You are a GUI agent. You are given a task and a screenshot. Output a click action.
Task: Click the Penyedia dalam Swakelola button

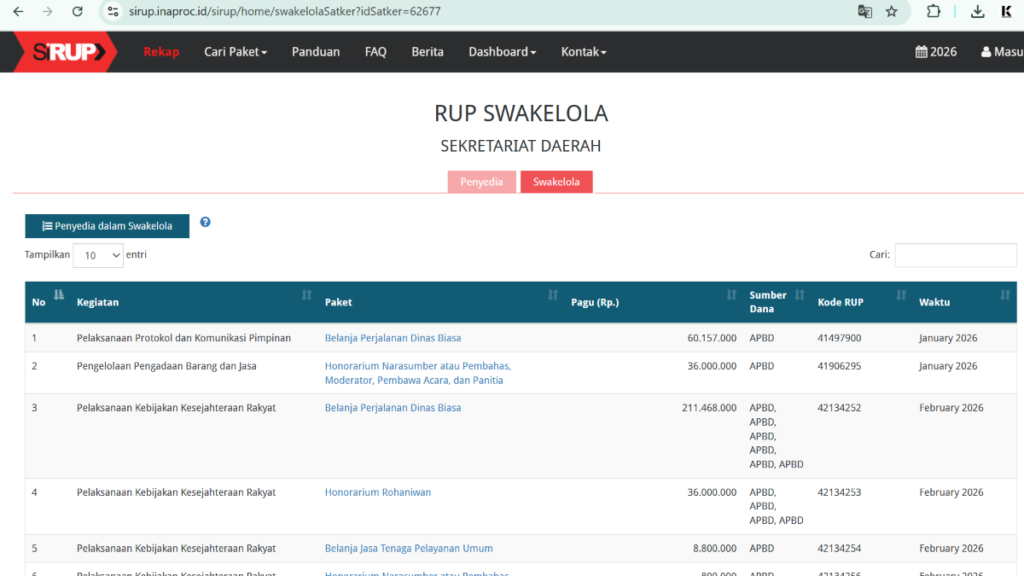[107, 226]
